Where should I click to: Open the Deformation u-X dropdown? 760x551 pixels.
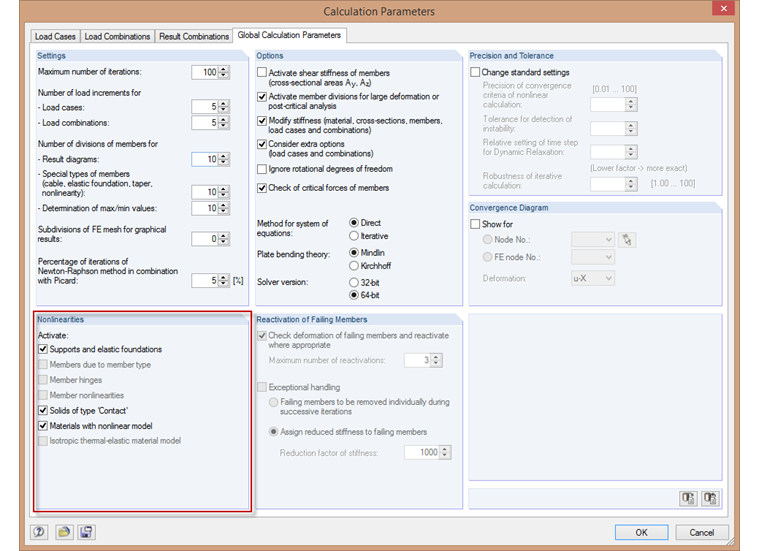coord(593,279)
